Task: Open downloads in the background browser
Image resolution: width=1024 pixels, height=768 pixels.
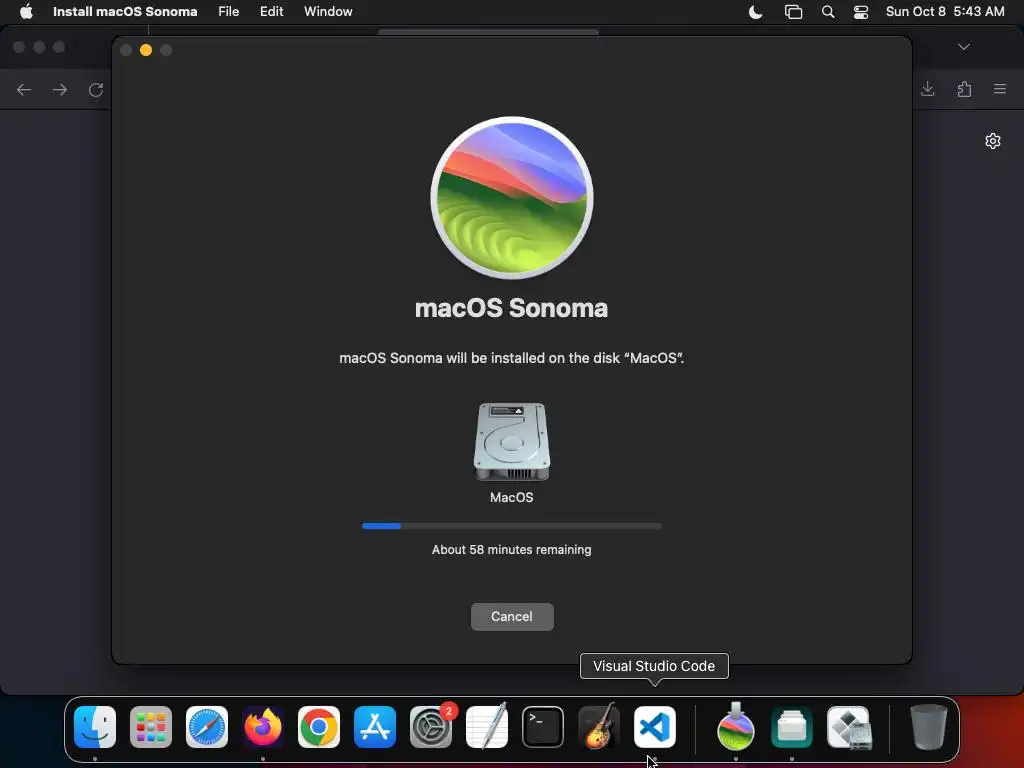Action: pyautogui.click(x=927, y=89)
